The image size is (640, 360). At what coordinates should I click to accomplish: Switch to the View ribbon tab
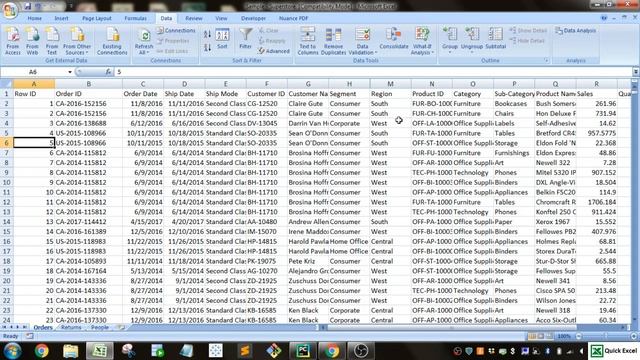coord(221,18)
